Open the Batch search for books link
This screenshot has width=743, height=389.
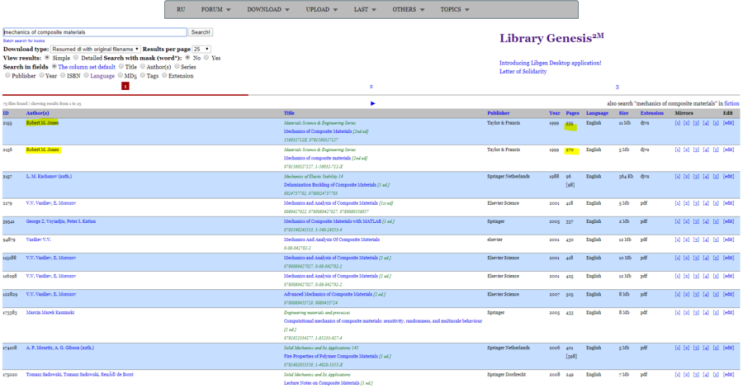pos(24,41)
